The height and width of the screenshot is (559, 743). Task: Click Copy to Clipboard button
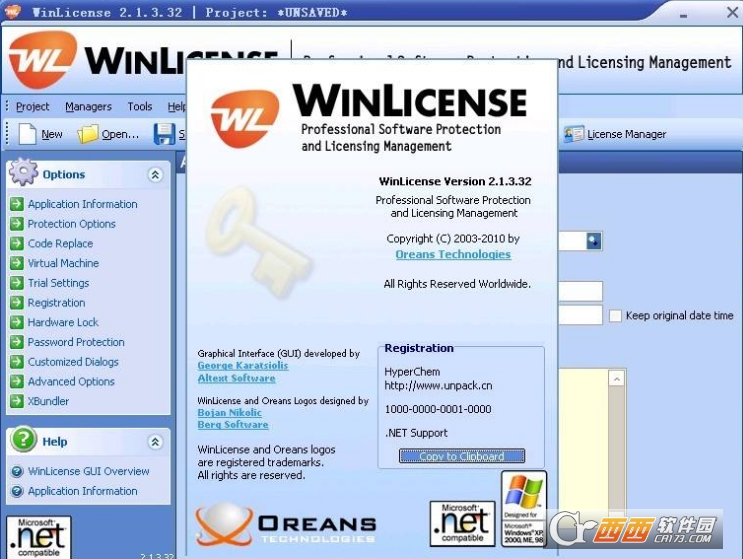[x=462, y=456]
